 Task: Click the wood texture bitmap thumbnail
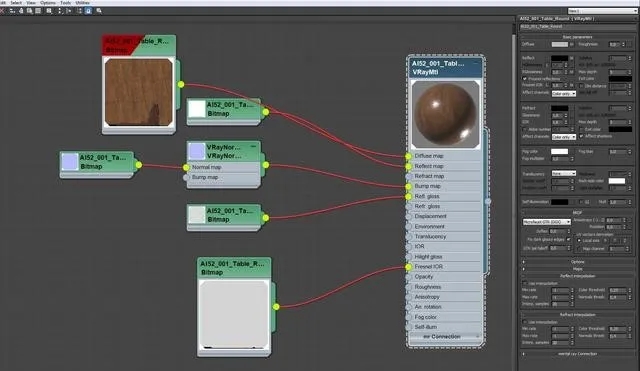click(x=139, y=92)
